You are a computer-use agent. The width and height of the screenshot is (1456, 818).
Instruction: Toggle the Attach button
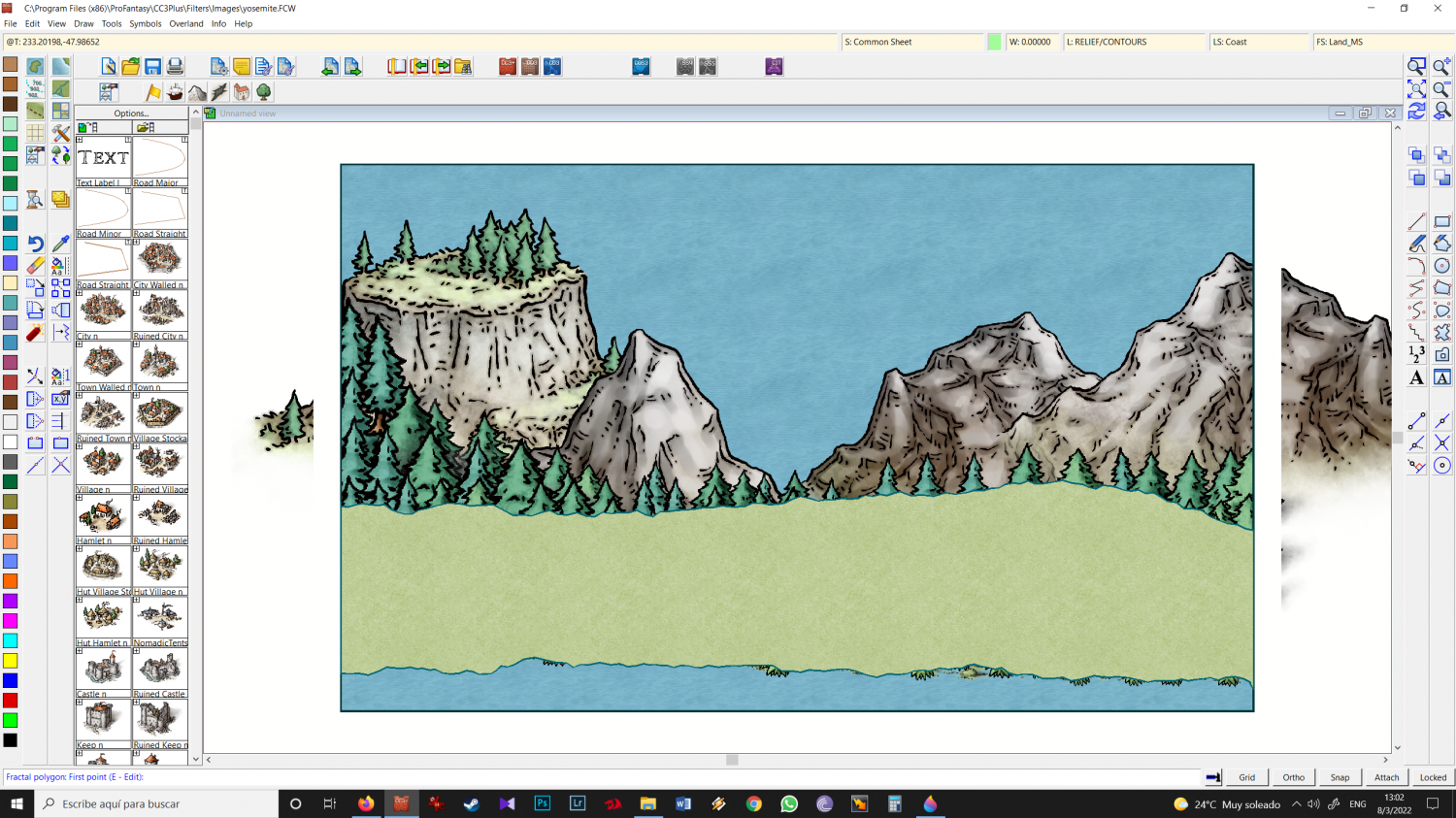1386,777
